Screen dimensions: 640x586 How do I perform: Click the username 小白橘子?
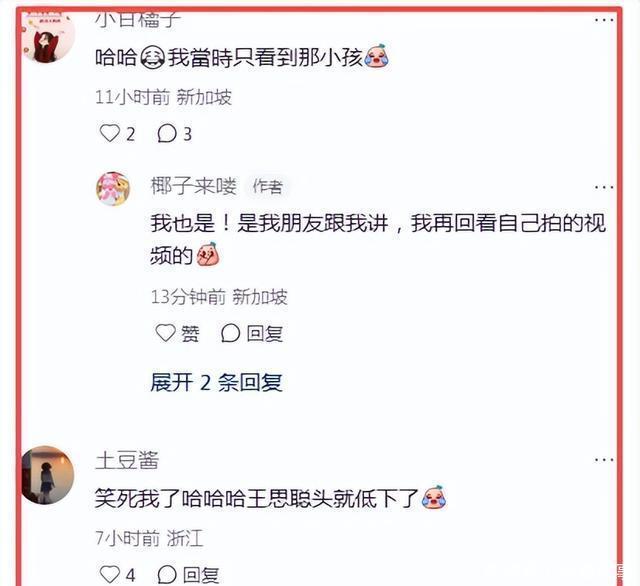(x=138, y=20)
